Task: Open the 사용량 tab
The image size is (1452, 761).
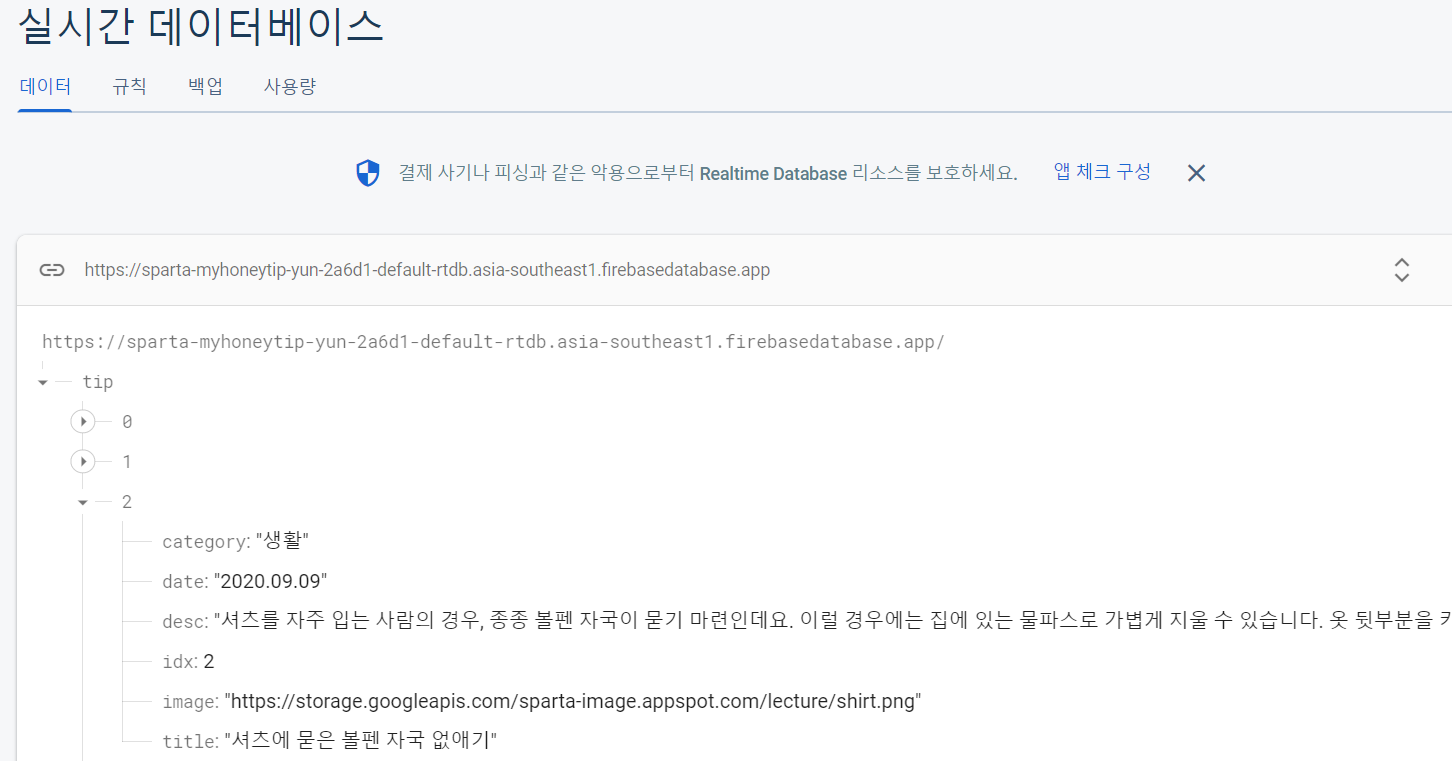Action: [290, 86]
